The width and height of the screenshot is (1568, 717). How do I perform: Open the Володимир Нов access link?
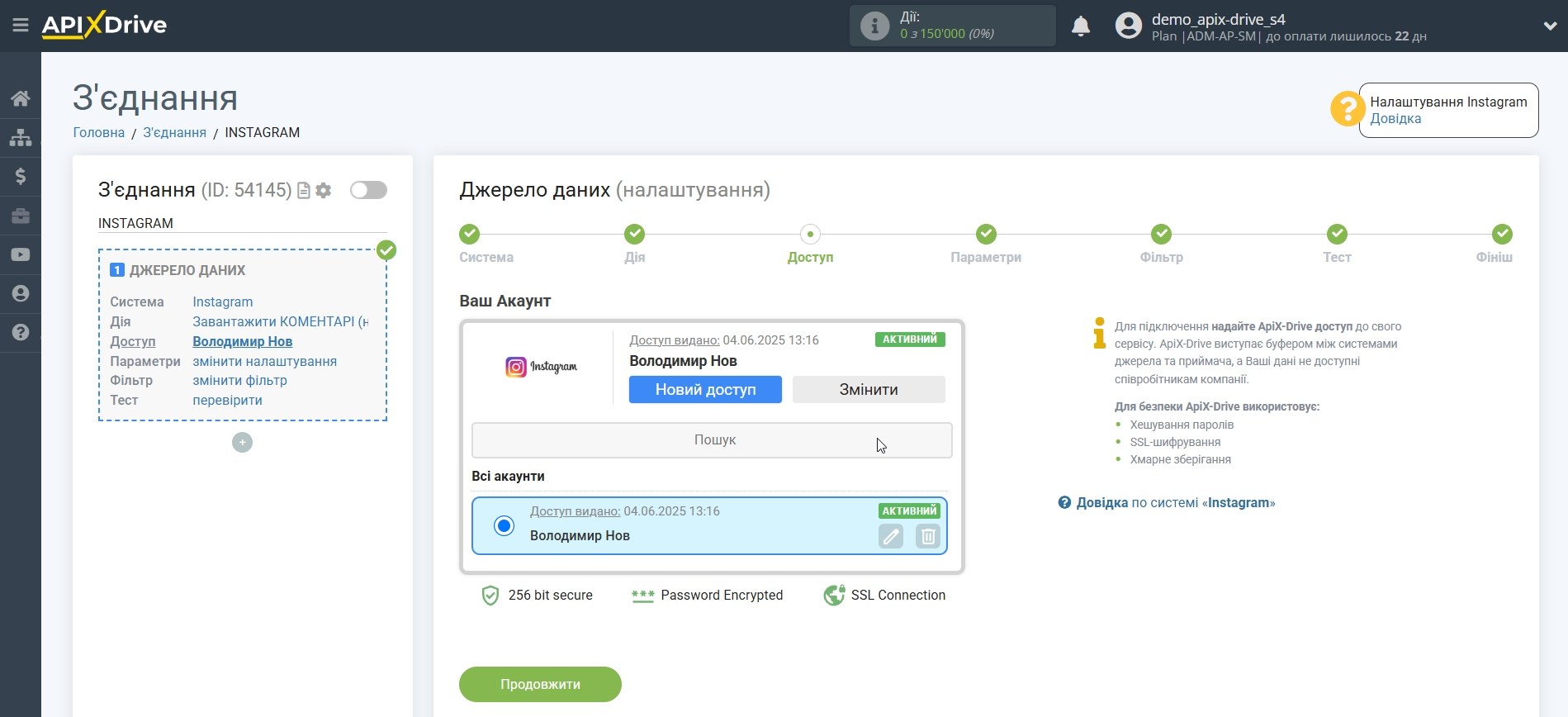pyautogui.click(x=242, y=342)
